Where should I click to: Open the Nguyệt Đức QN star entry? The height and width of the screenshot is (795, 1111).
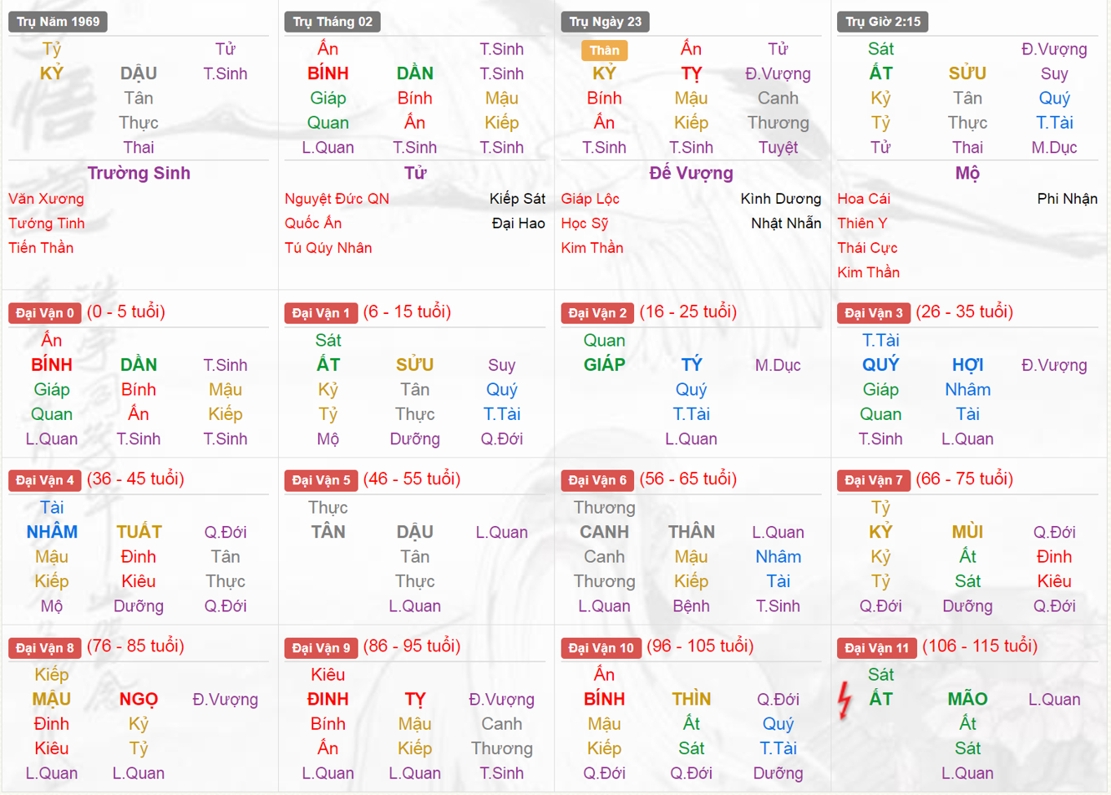(x=337, y=199)
